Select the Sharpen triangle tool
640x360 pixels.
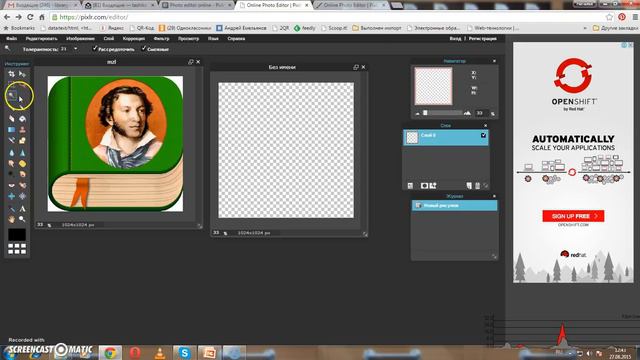(x=22, y=152)
